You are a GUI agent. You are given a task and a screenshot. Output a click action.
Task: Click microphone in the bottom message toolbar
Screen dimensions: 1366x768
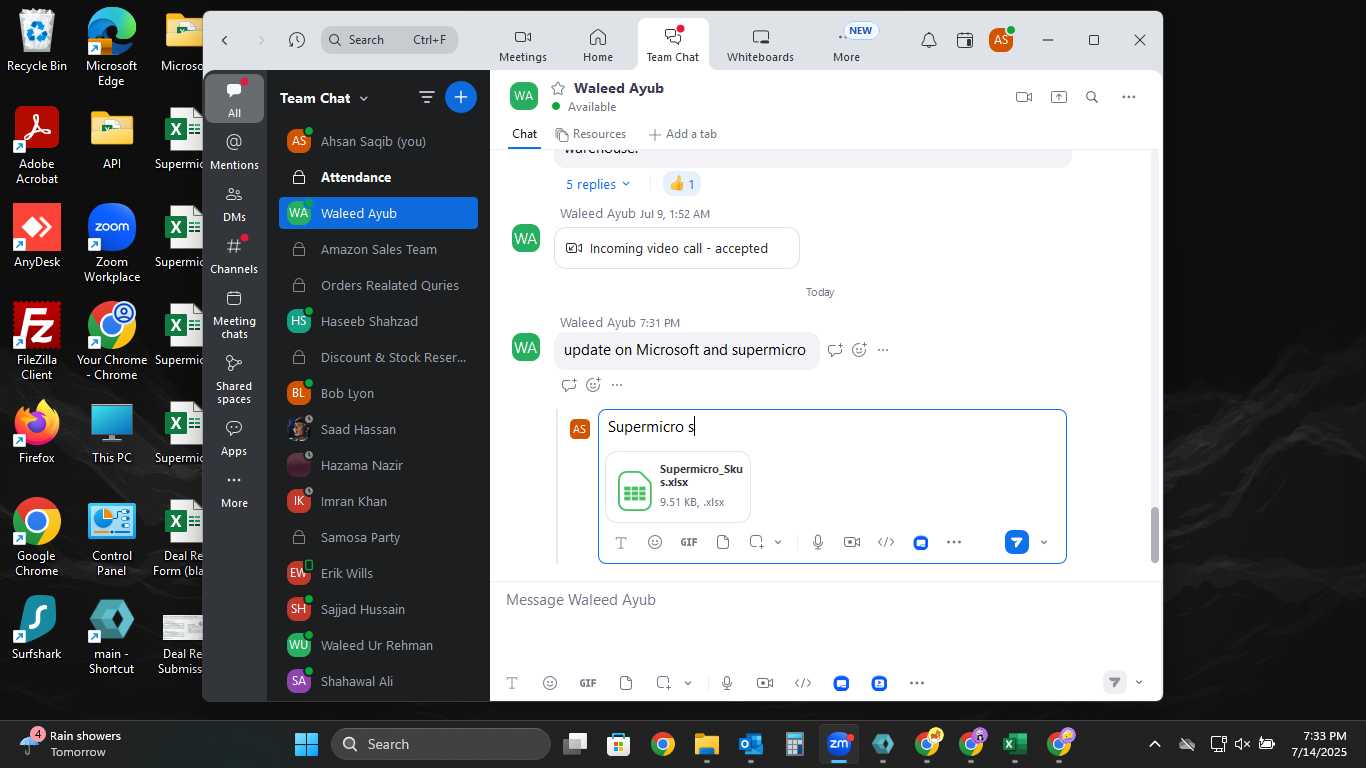[727, 683]
